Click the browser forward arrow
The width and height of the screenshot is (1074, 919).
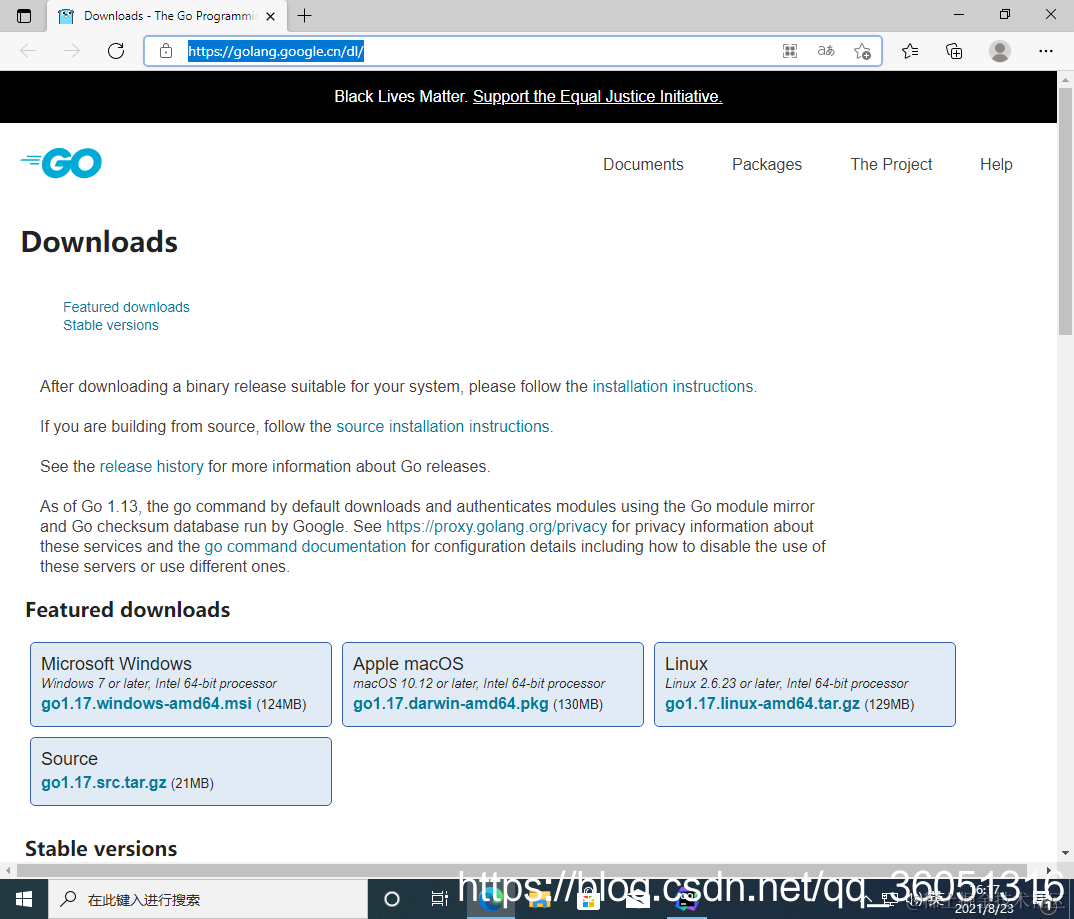pos(72,51)
